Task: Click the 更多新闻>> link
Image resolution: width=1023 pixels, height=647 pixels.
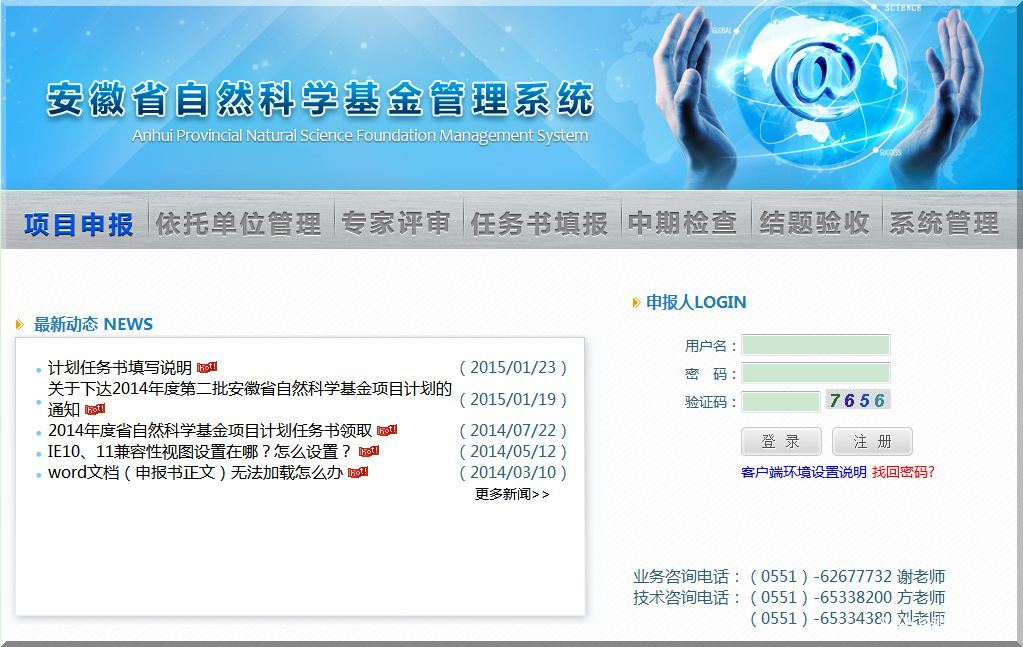Action: (511, 494)
